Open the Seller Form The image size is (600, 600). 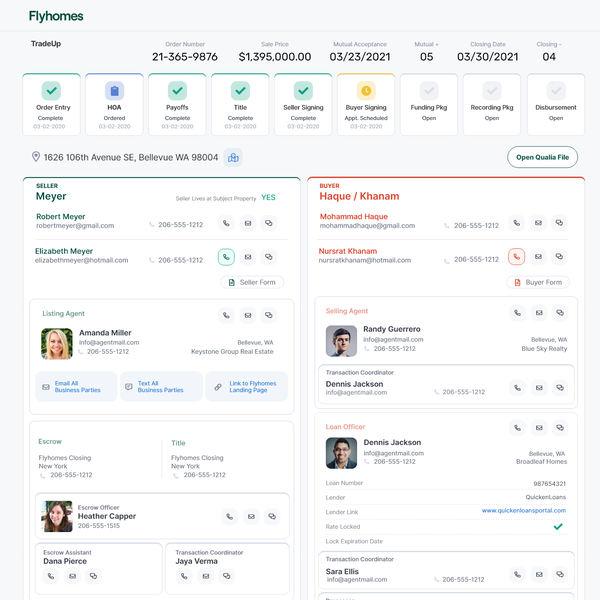[x=253, y=282]
